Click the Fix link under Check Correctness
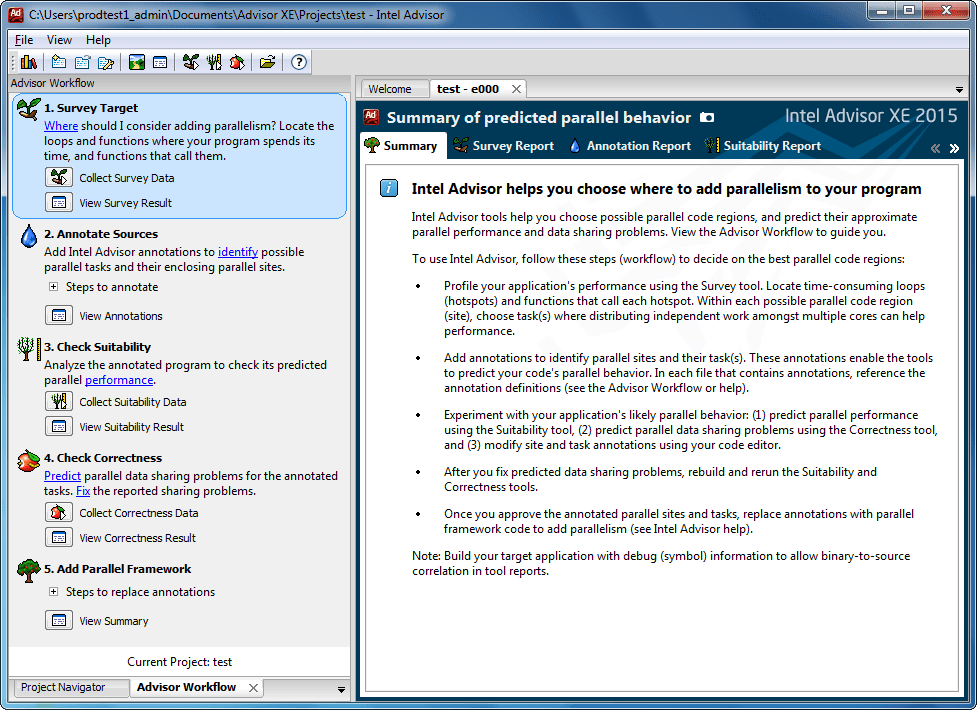 pos(83,491)
